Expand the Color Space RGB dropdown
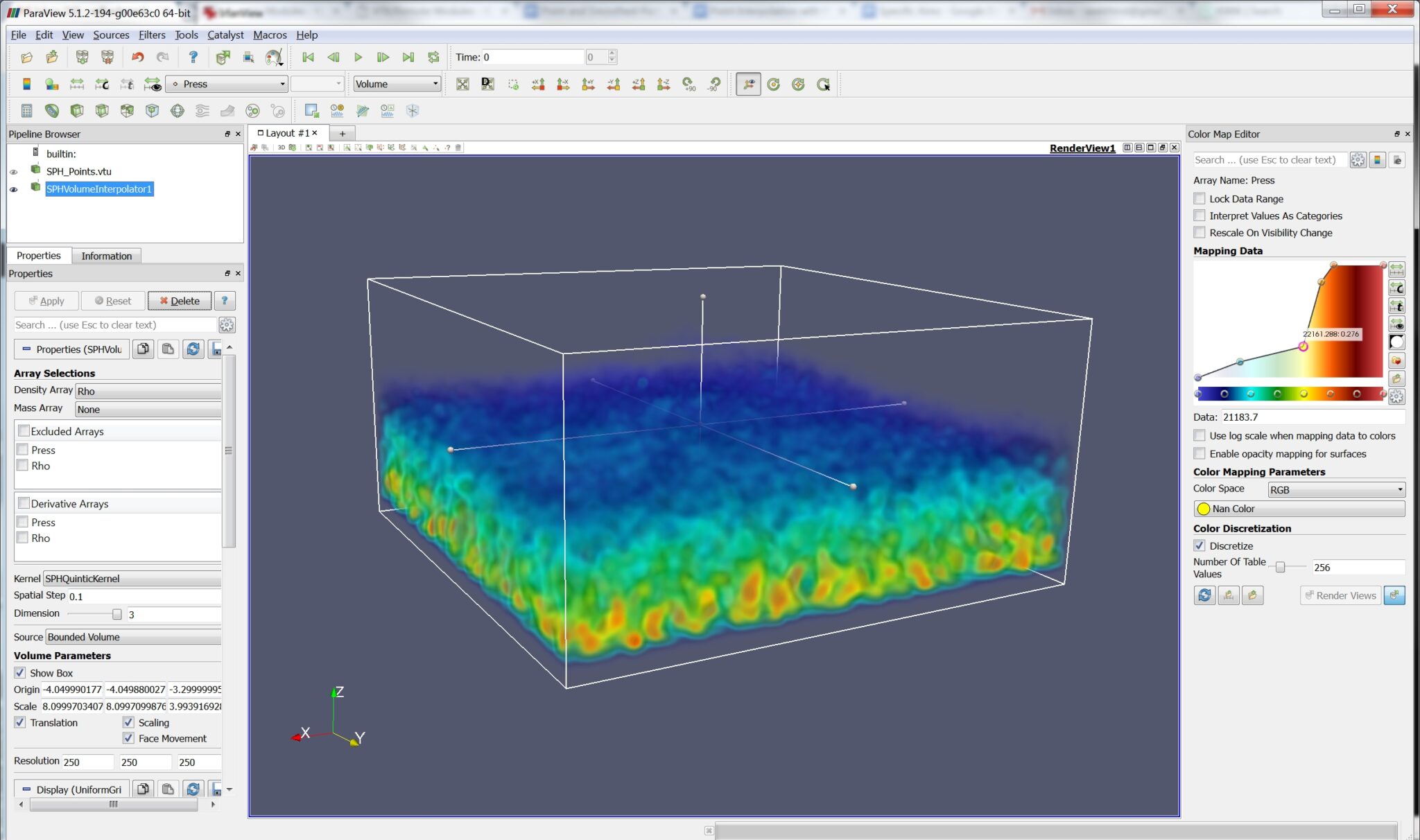This screenshot has height=840, width=1420. pyautogui.click(x=1336, y=489)
